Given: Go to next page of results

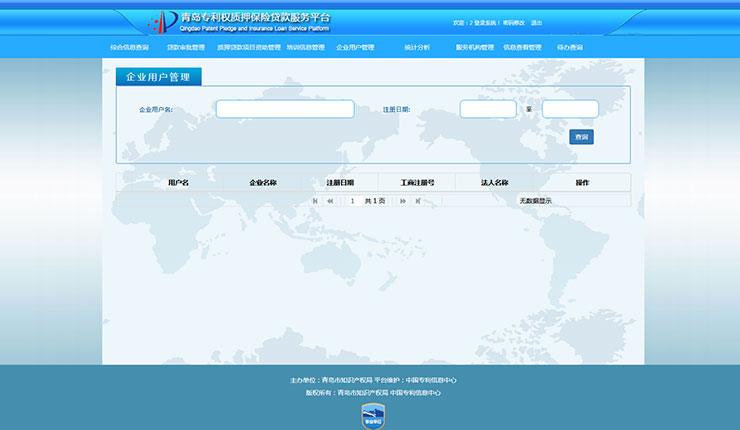Looking at the screenshot, I should point(403,201).
